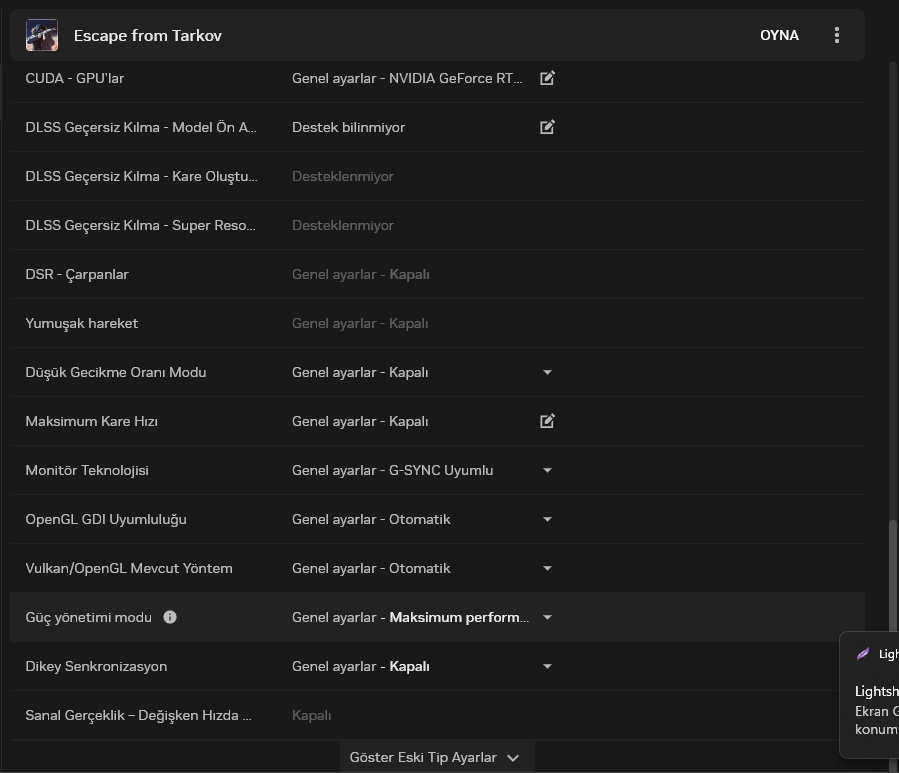Screen dimensions: 899x773
Task: Edit the CUDA - GPU'lar setting
Action: click(x=547, y=78)
